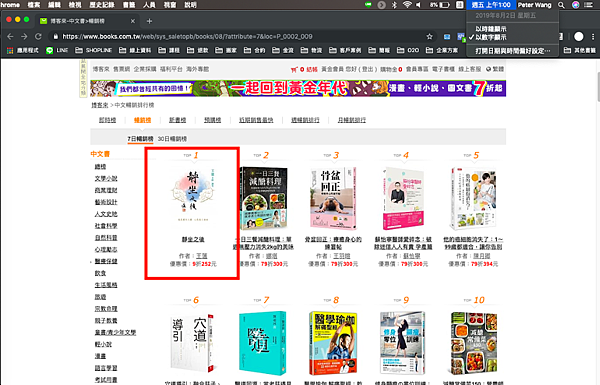Click the 登出 logout link
The image size is (600, 385).
[x=367, y=69]
